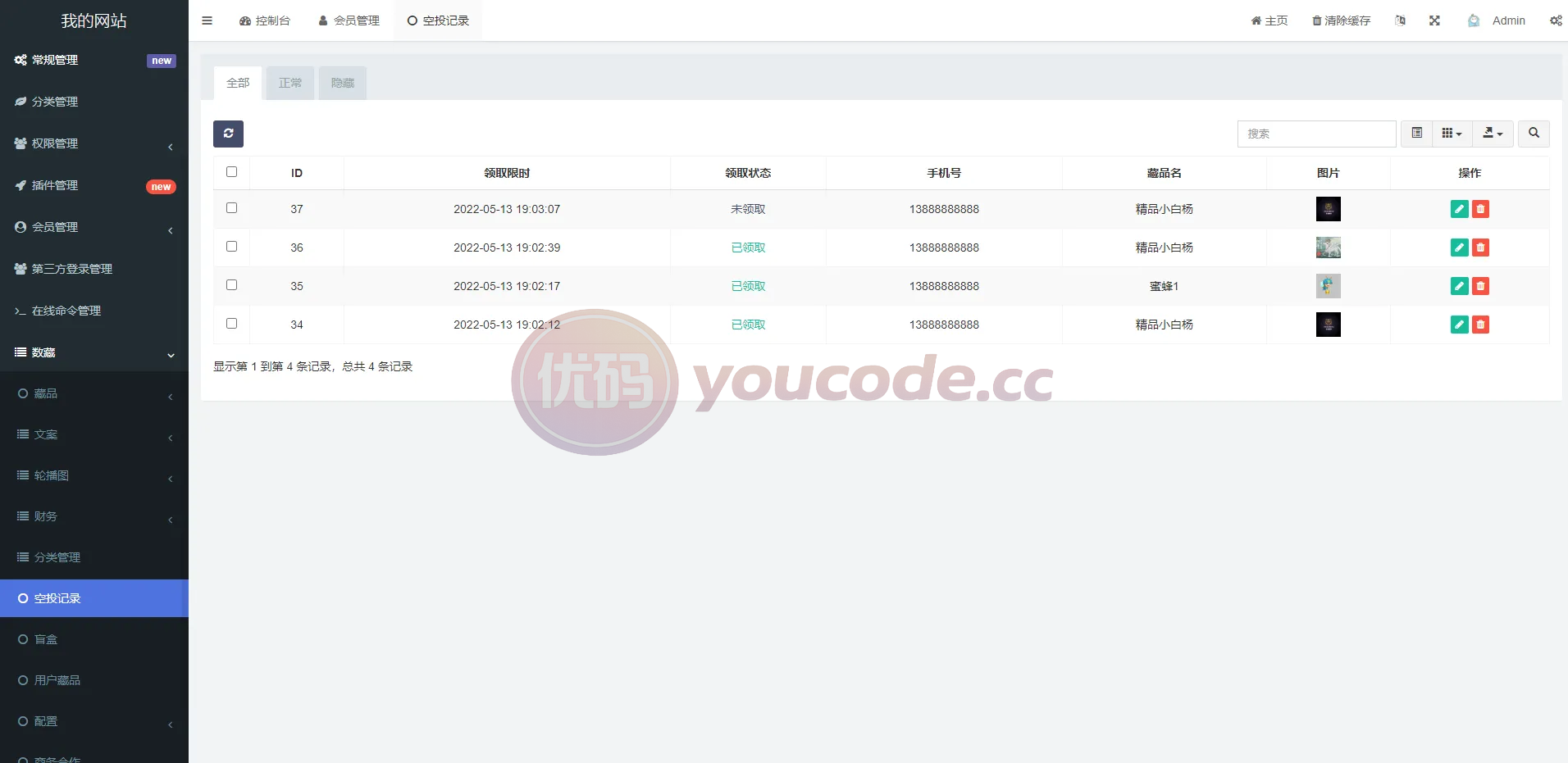
Task: Open the settings gears icon at top right
Action: tap(1556, 20)
